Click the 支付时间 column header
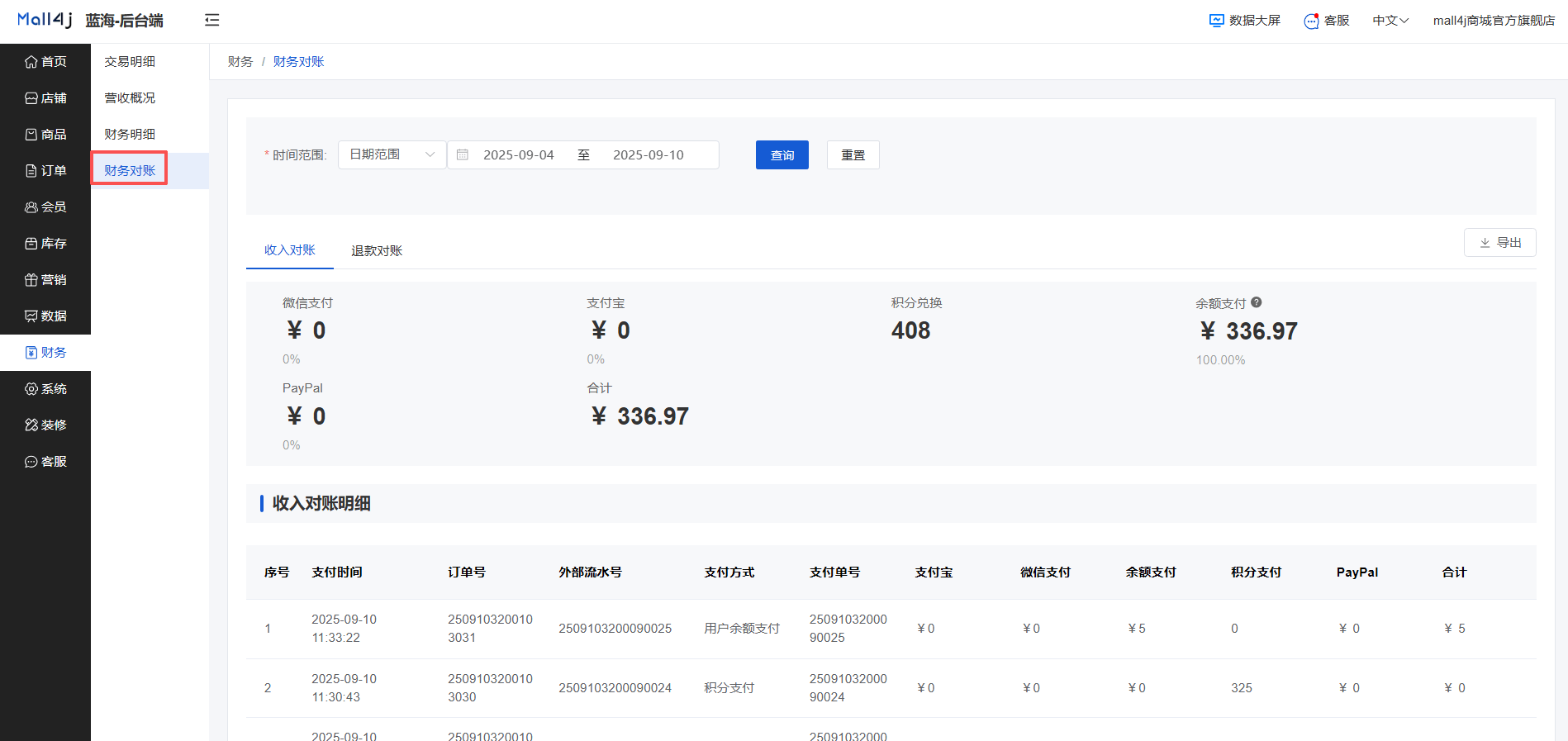The image size is (1568, 741). [337, 572]
